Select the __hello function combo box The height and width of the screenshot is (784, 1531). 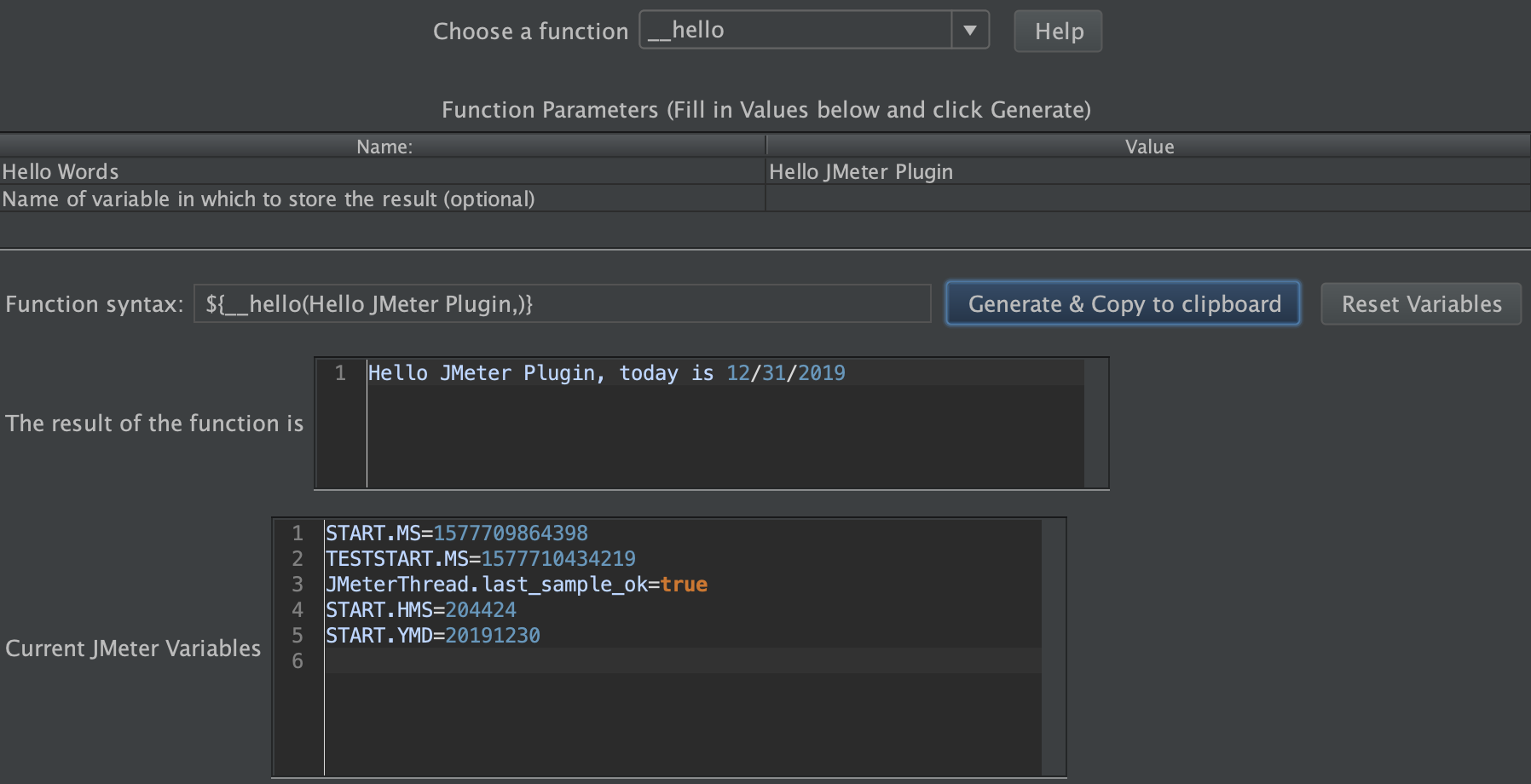coord(814,30)
